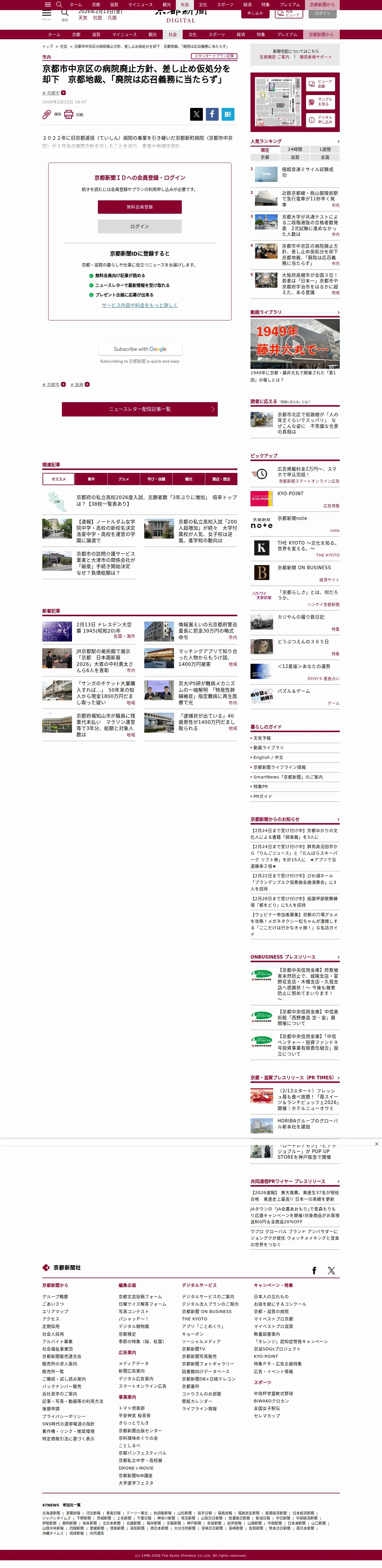Screen dimensions: 382x1568
Task: Expand 動画ライブラリ section arrow
Action: click(338, 312)
